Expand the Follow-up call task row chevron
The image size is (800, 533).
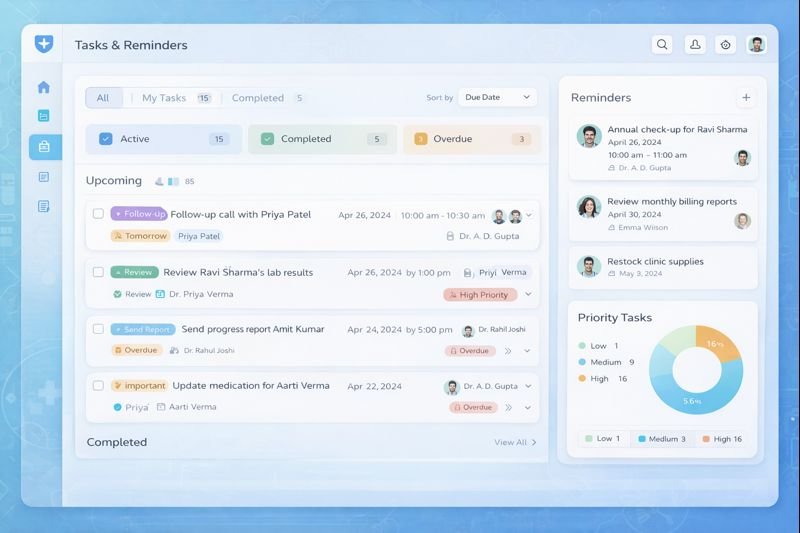529,216
